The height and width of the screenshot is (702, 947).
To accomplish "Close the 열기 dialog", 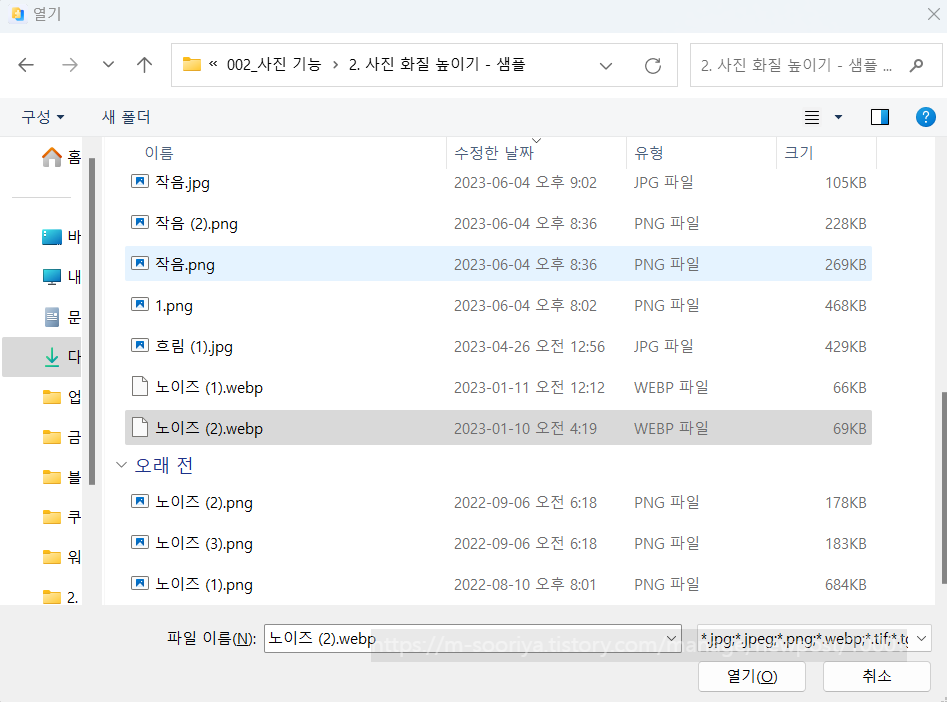I will [934, 14].
